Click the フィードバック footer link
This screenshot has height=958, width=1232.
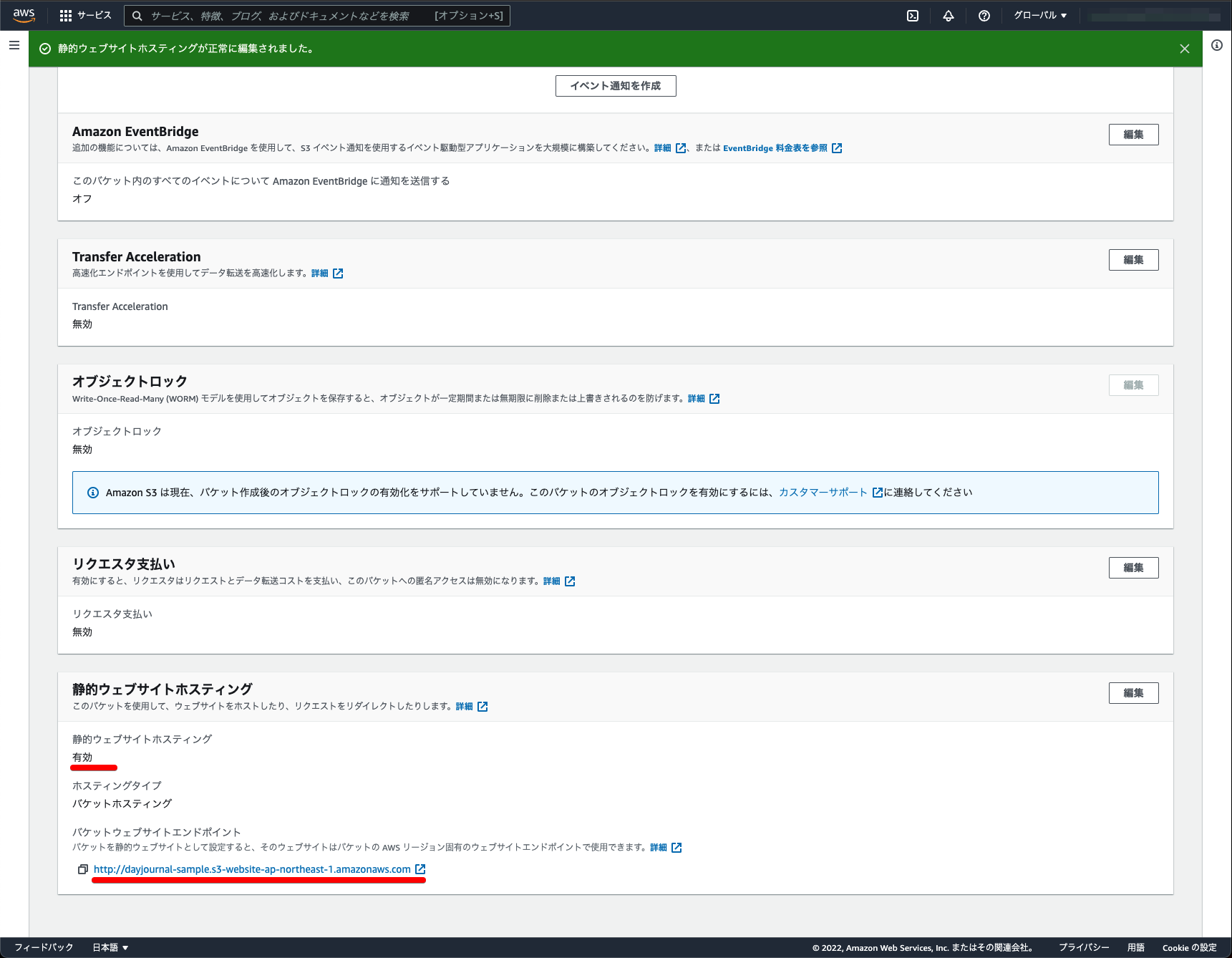pos(44,947)
